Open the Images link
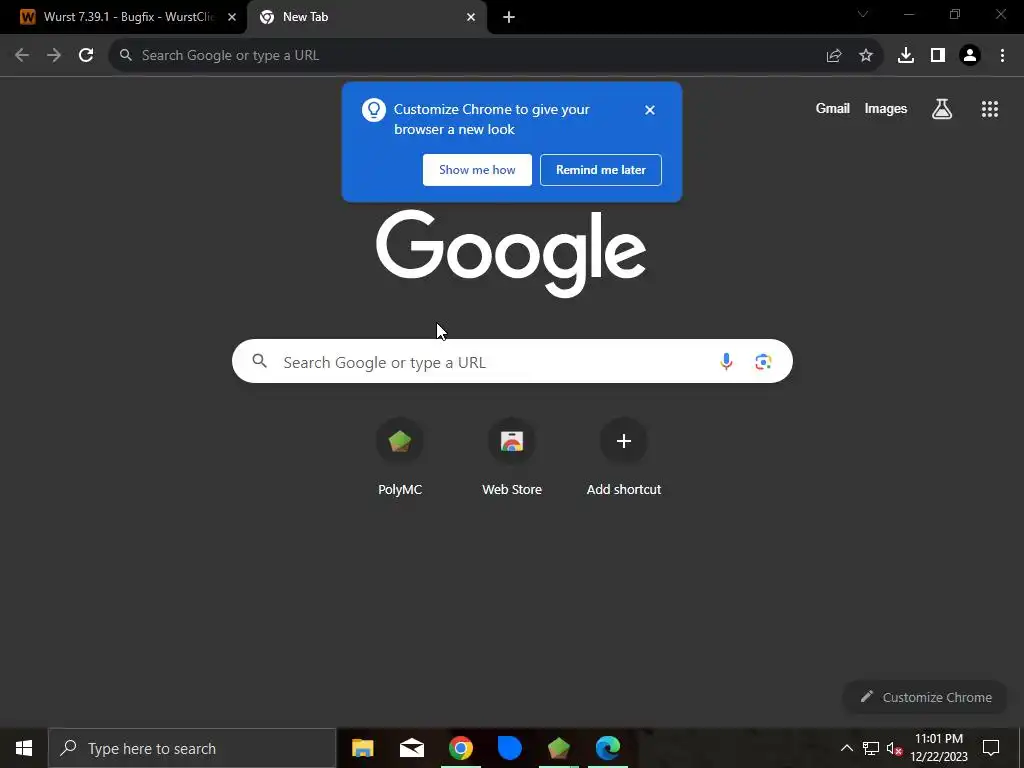The height and width of the screenshot is (768, 1024). point(886,109)
